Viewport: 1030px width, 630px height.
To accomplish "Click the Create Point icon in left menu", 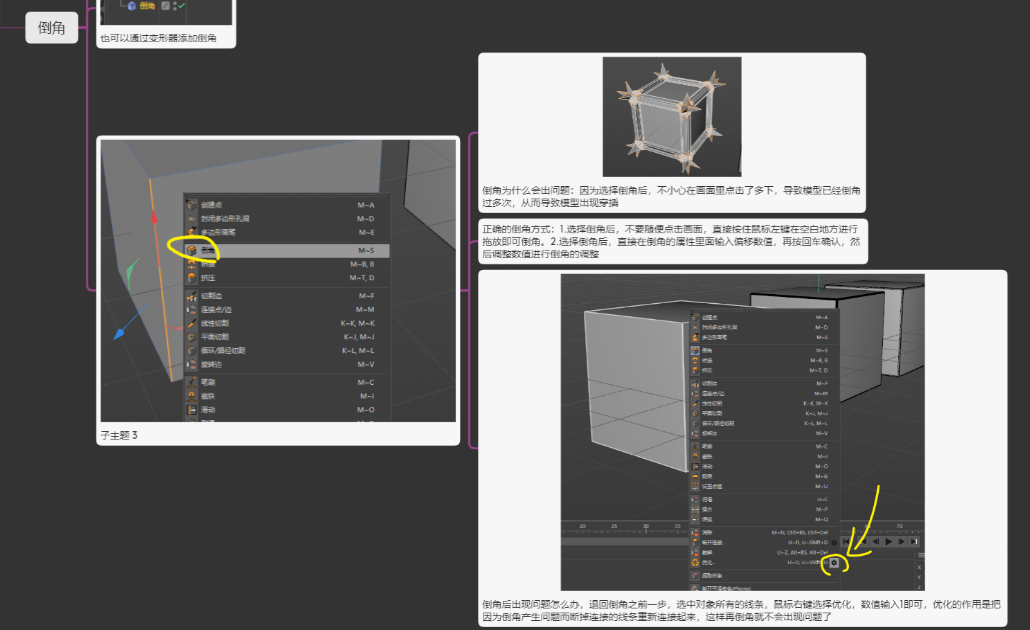I will coord(192,204).
